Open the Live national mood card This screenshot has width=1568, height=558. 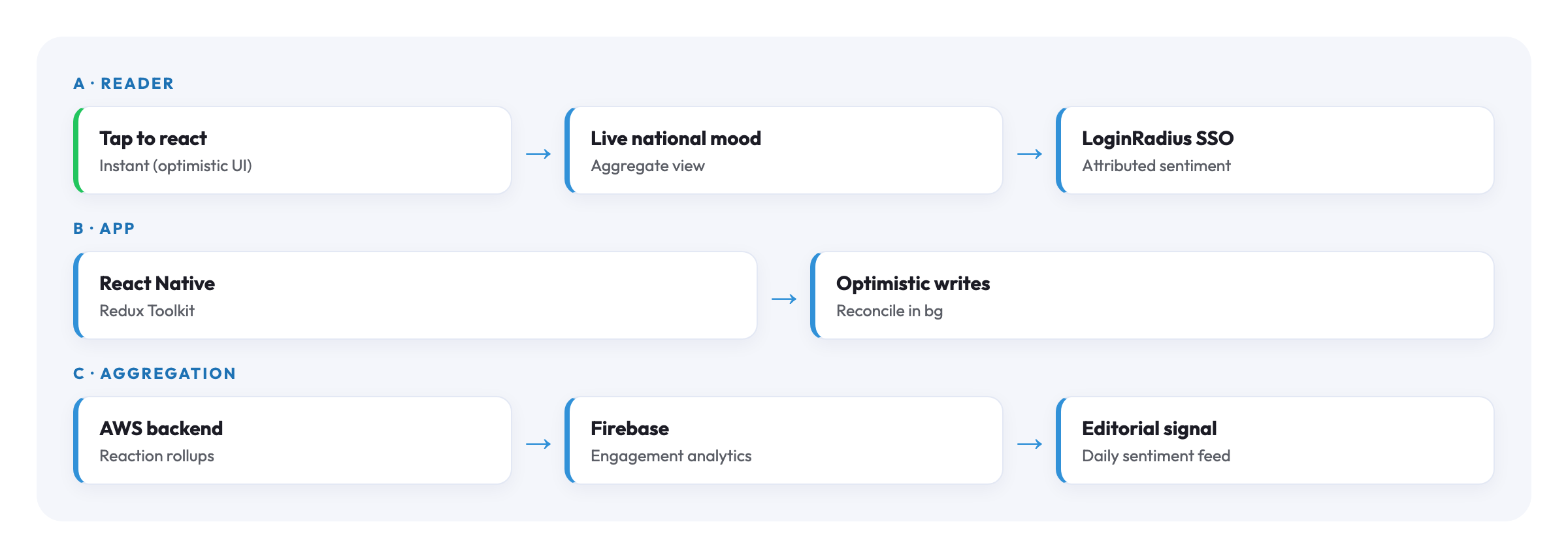(x=784, y=150)
